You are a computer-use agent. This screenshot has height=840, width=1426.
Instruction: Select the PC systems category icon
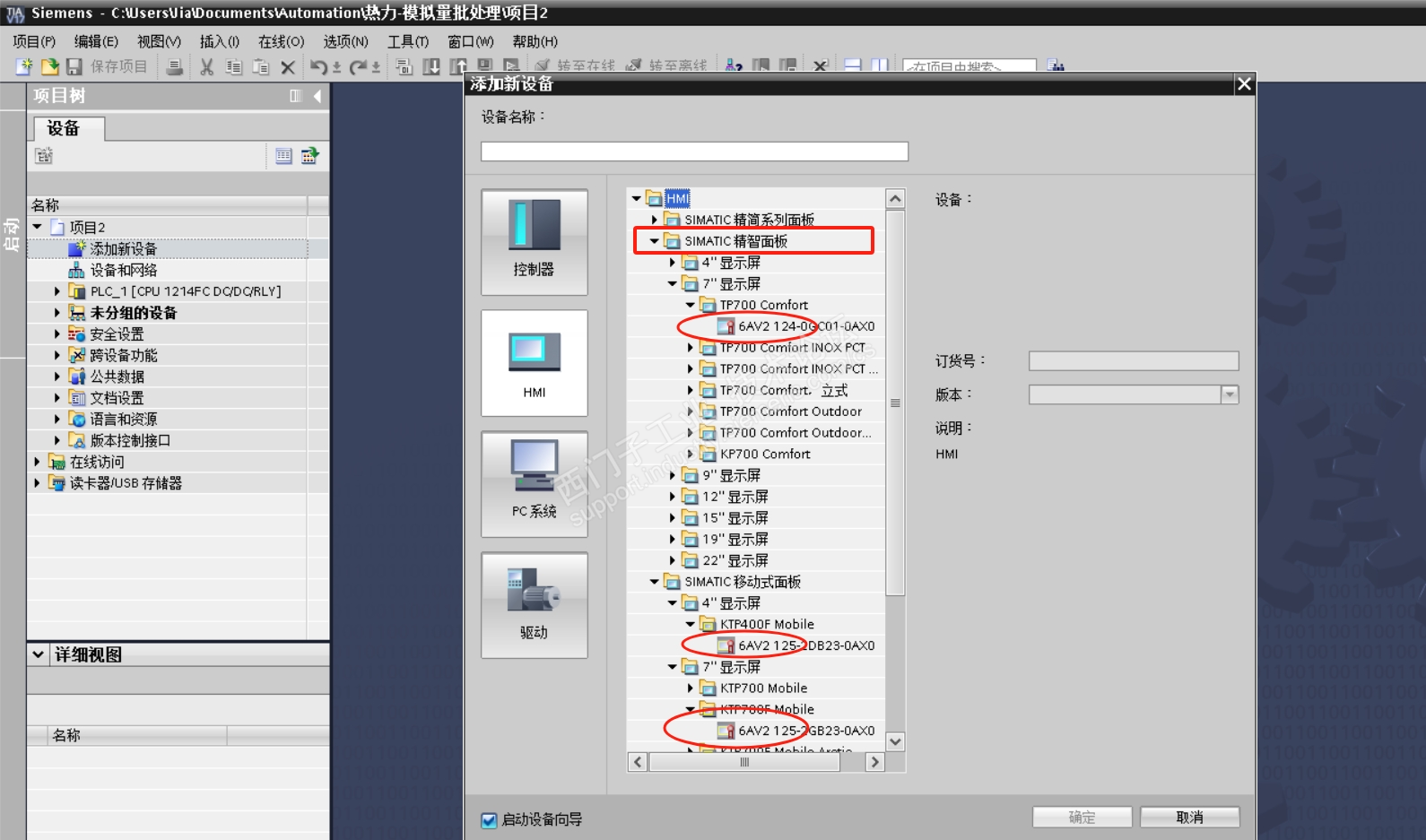[x=535, y=484]
